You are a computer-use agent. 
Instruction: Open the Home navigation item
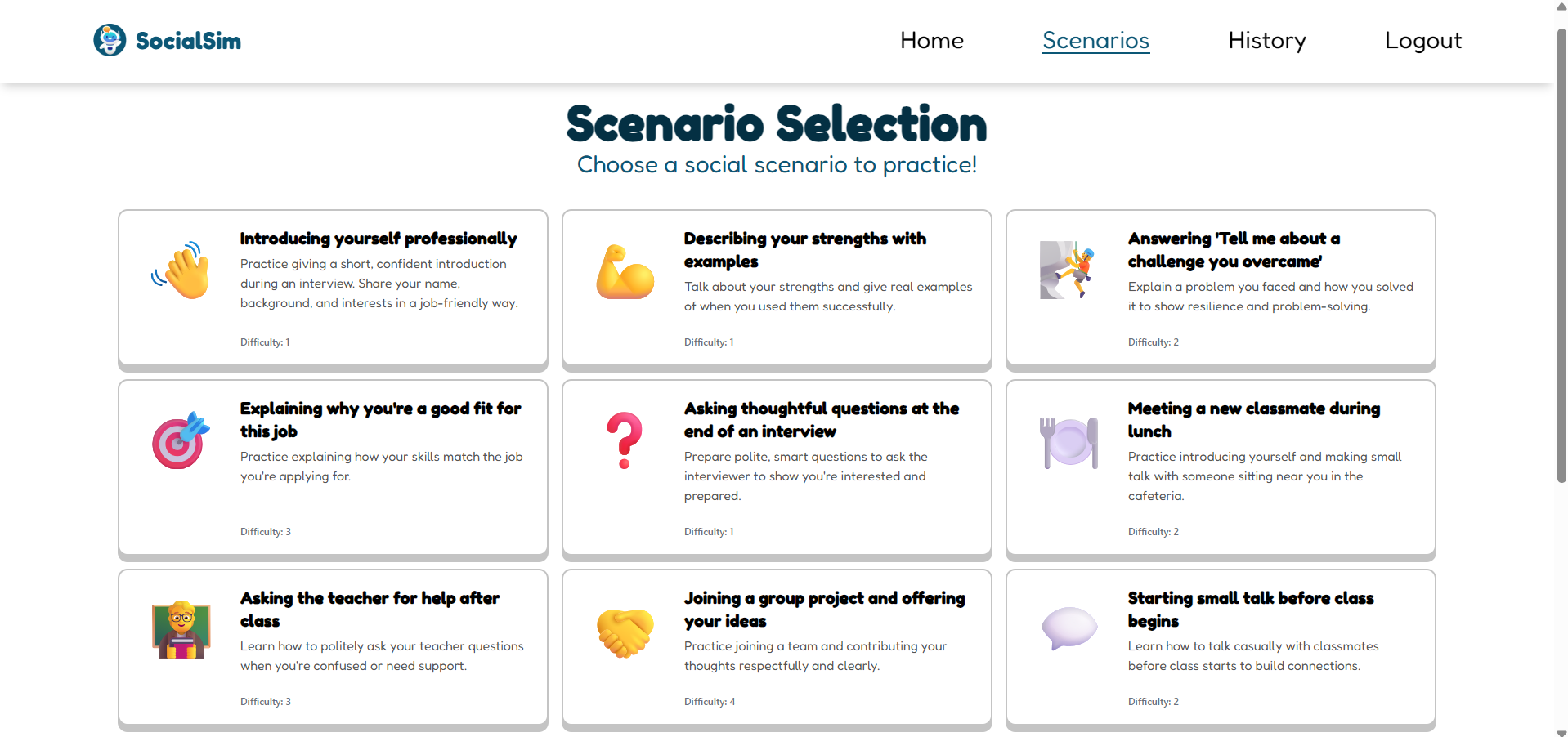(x=931, y=40)
